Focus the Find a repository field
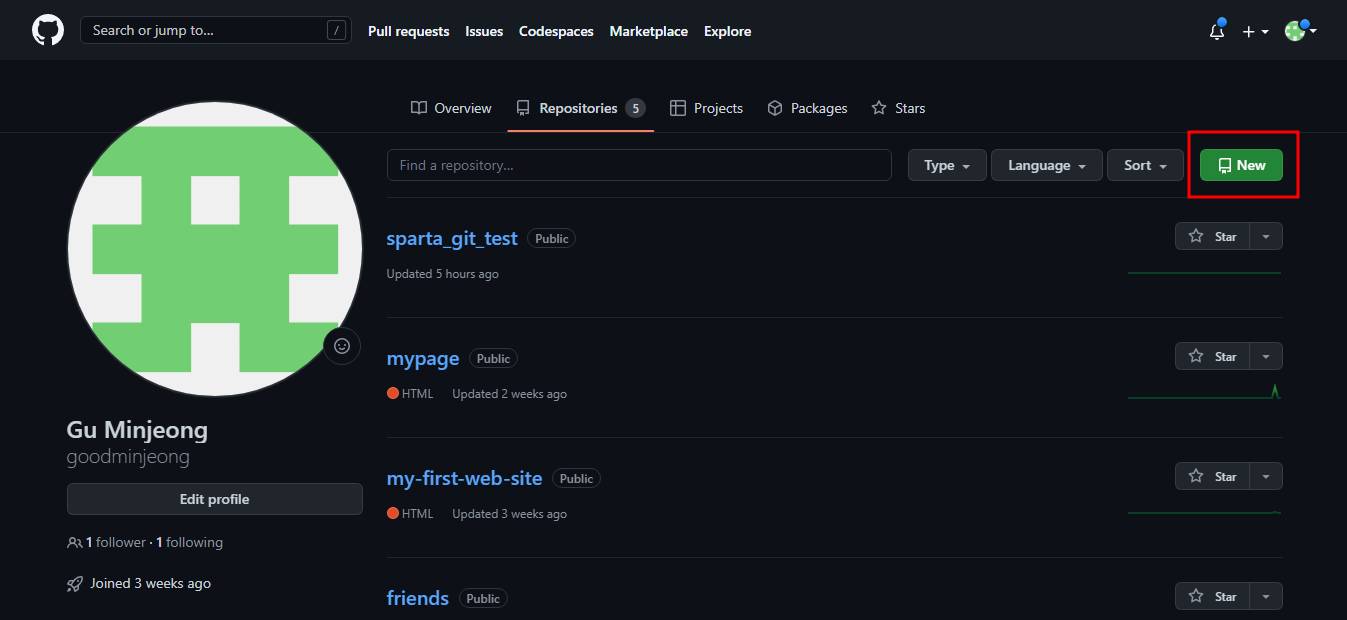This screenshot has width=1347, height=620. (639, 165)
